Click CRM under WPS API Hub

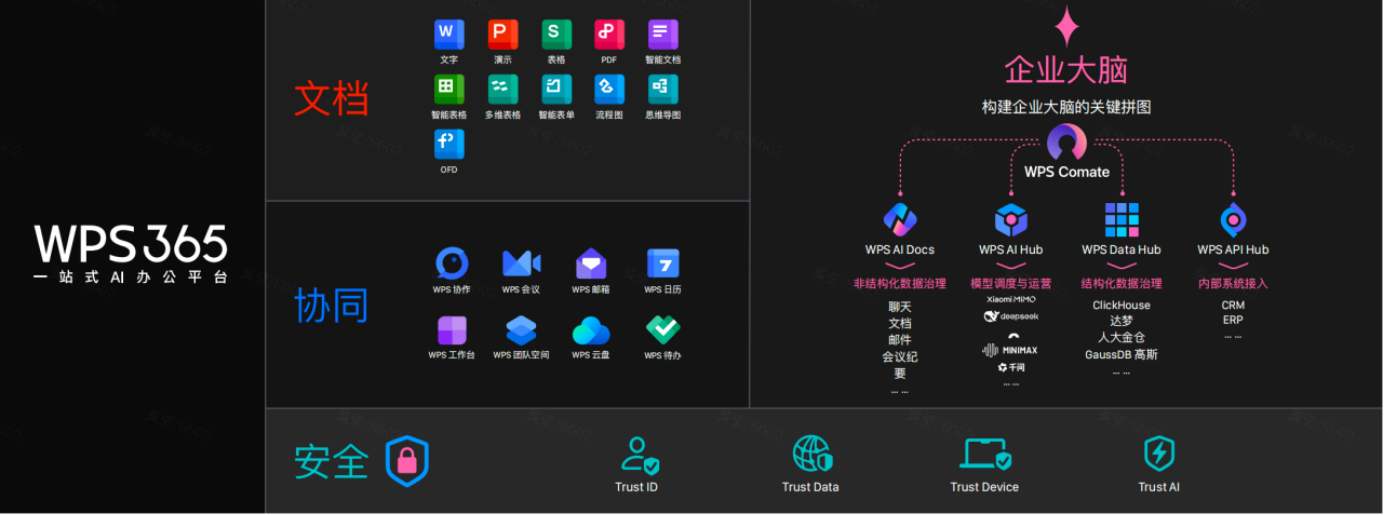[1233, 306]
